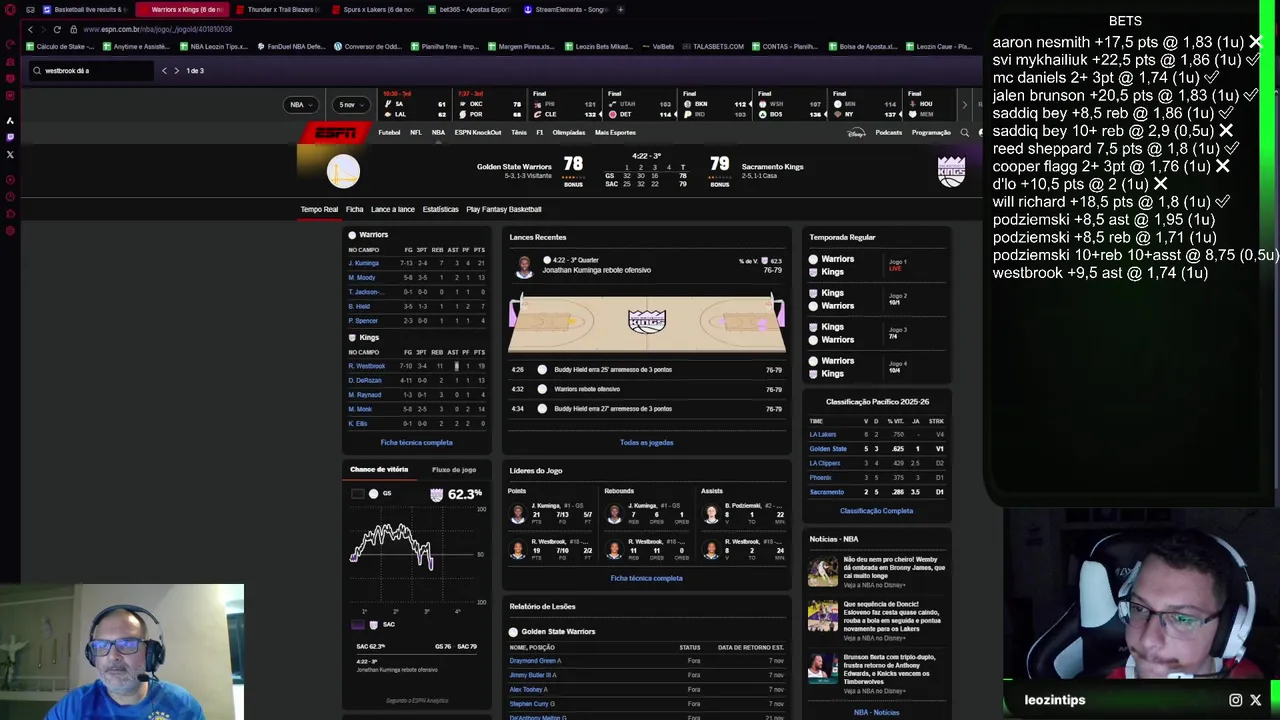The height and width of the screenshot is (720, 1280).
Task: Click Kuminga's headshot in Lances Recentes
Action: (x=524, y=266)
